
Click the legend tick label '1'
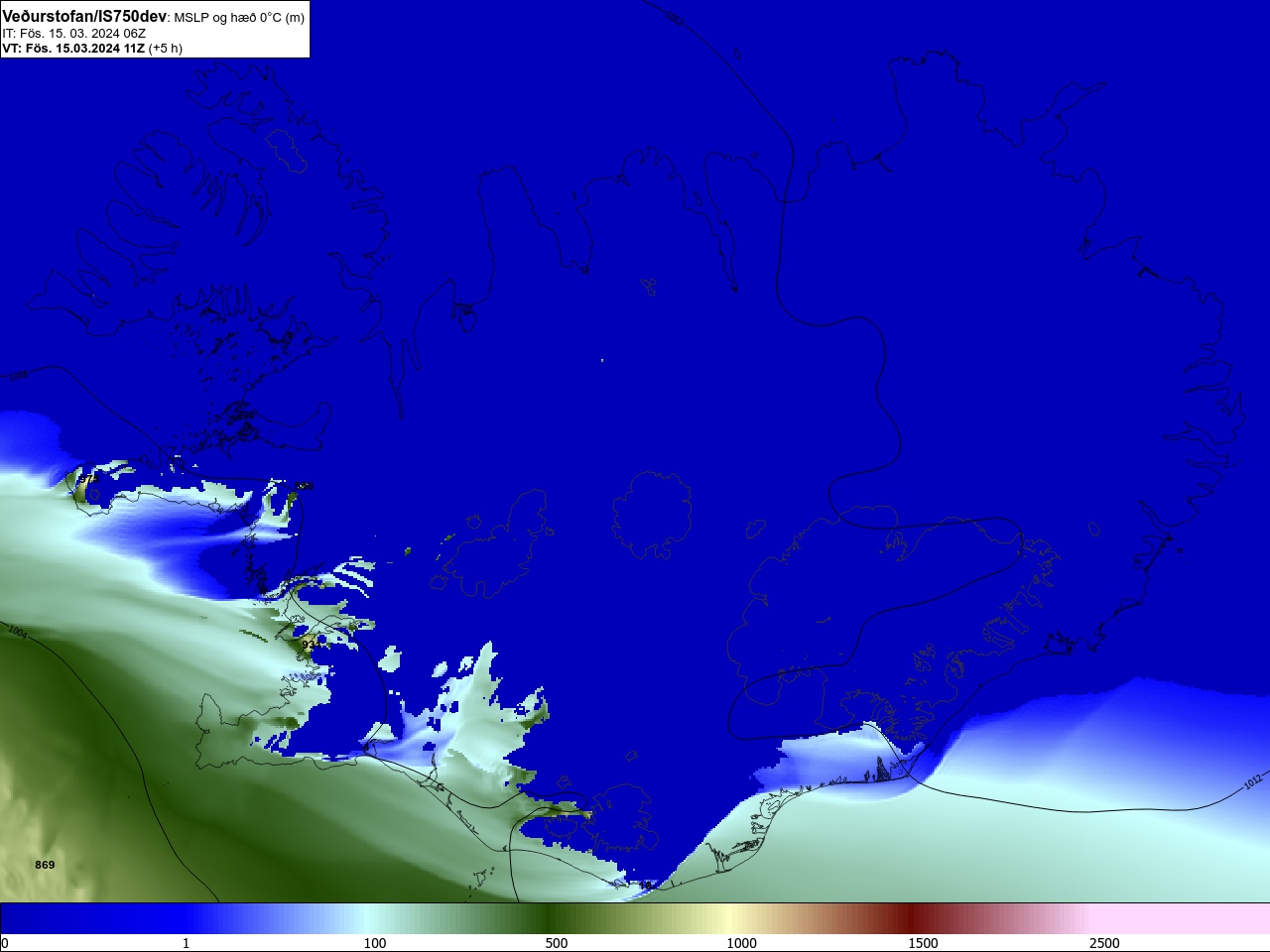186,943
